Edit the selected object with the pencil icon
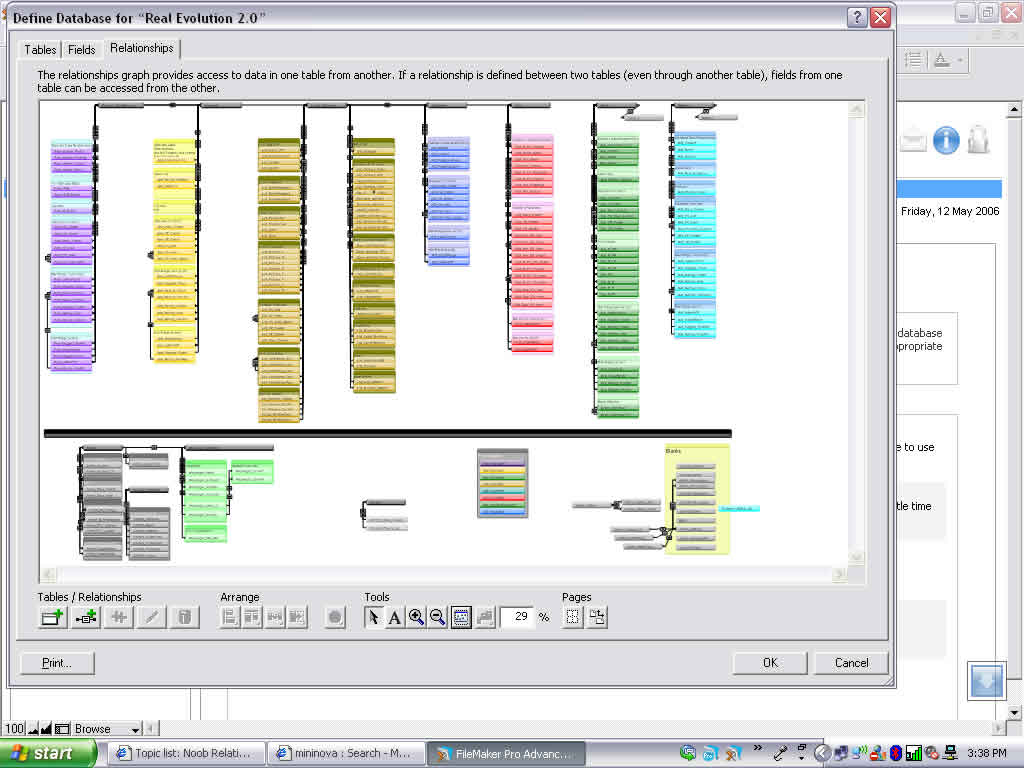The image size is (1024, 768). tap(152, 616)
